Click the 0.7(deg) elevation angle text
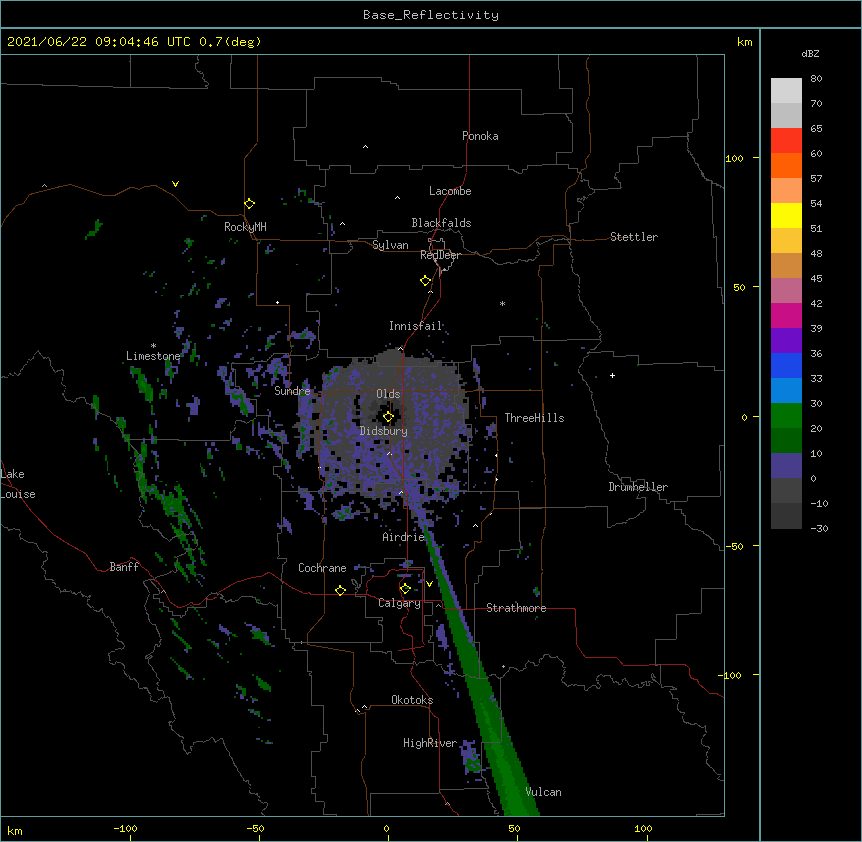 [x=230, y=42]
